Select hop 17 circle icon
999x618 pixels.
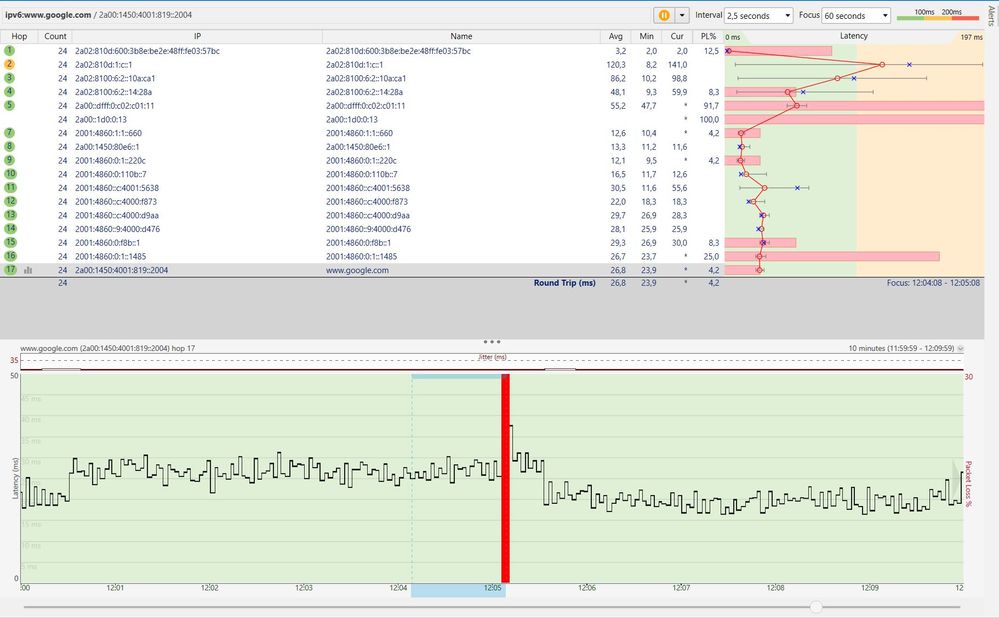tap(10, 269)
